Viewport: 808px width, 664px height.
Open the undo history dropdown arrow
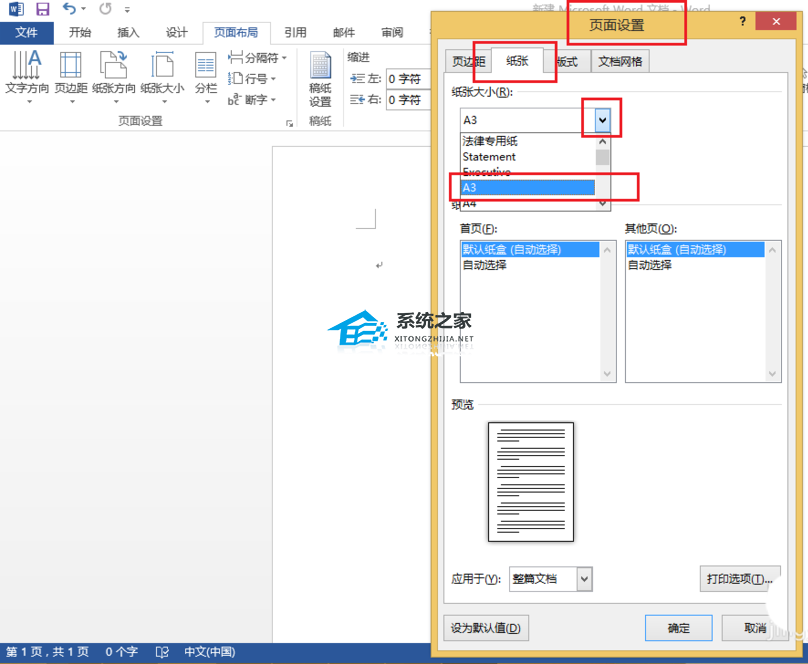[83, 9]
